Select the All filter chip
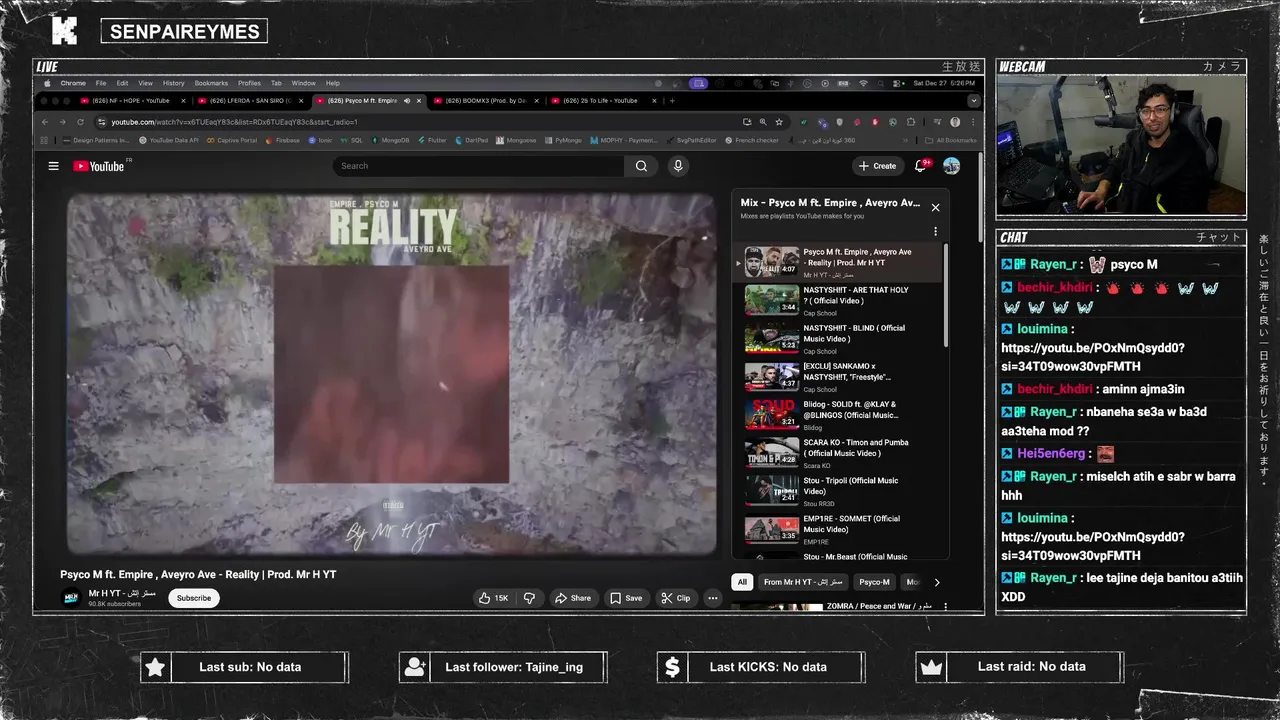 pos(742,582)
